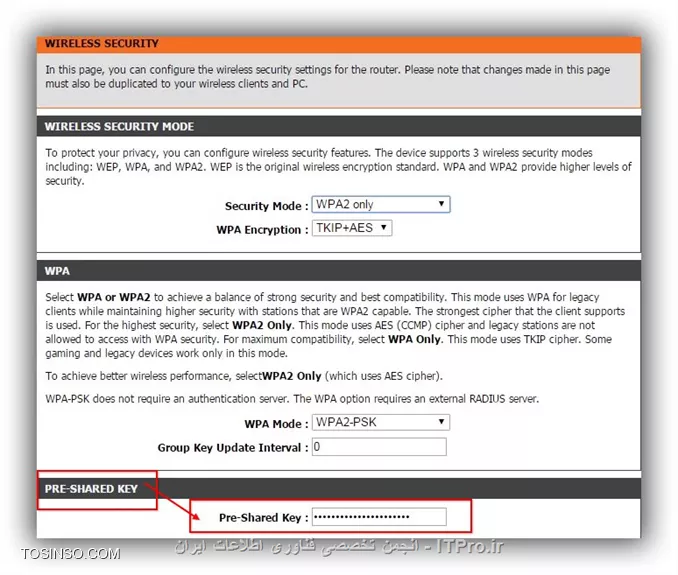The width and height of the screenshot is (678, 575).
Task: Open the Security Mode dropdown
Action: (380, 204)
